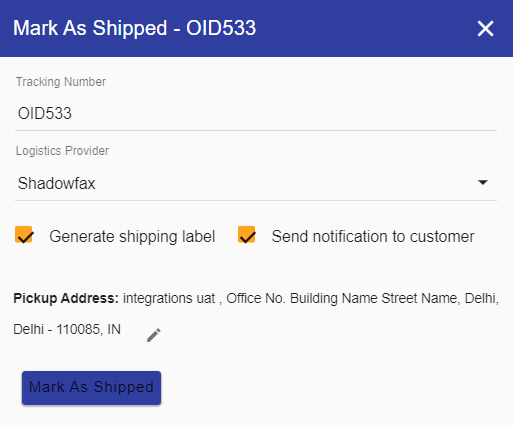
Task: Click the OID533 tracking number text
Action: pyautogui.click(x=45, y=114)
